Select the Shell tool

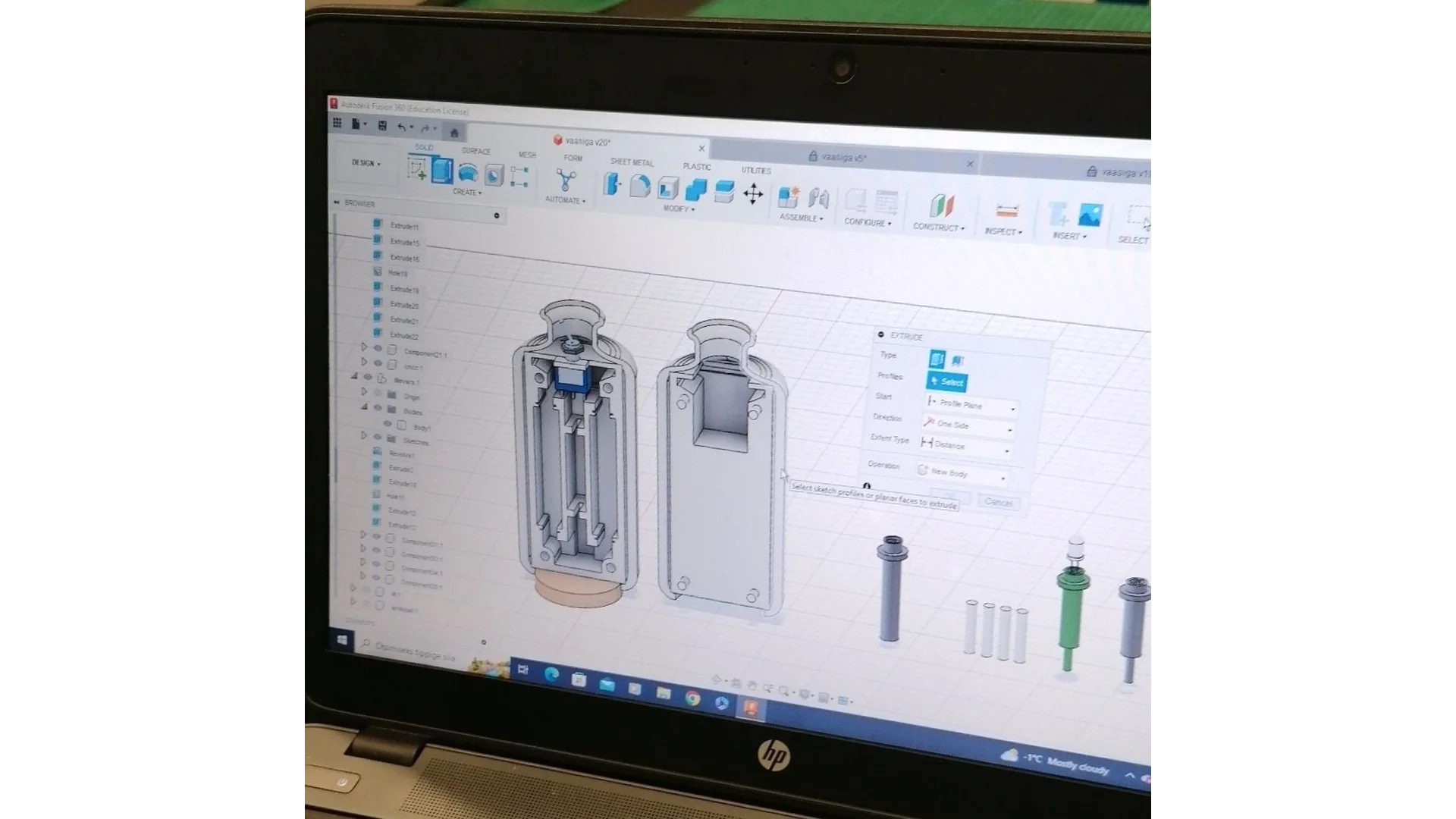coord(668,188)
